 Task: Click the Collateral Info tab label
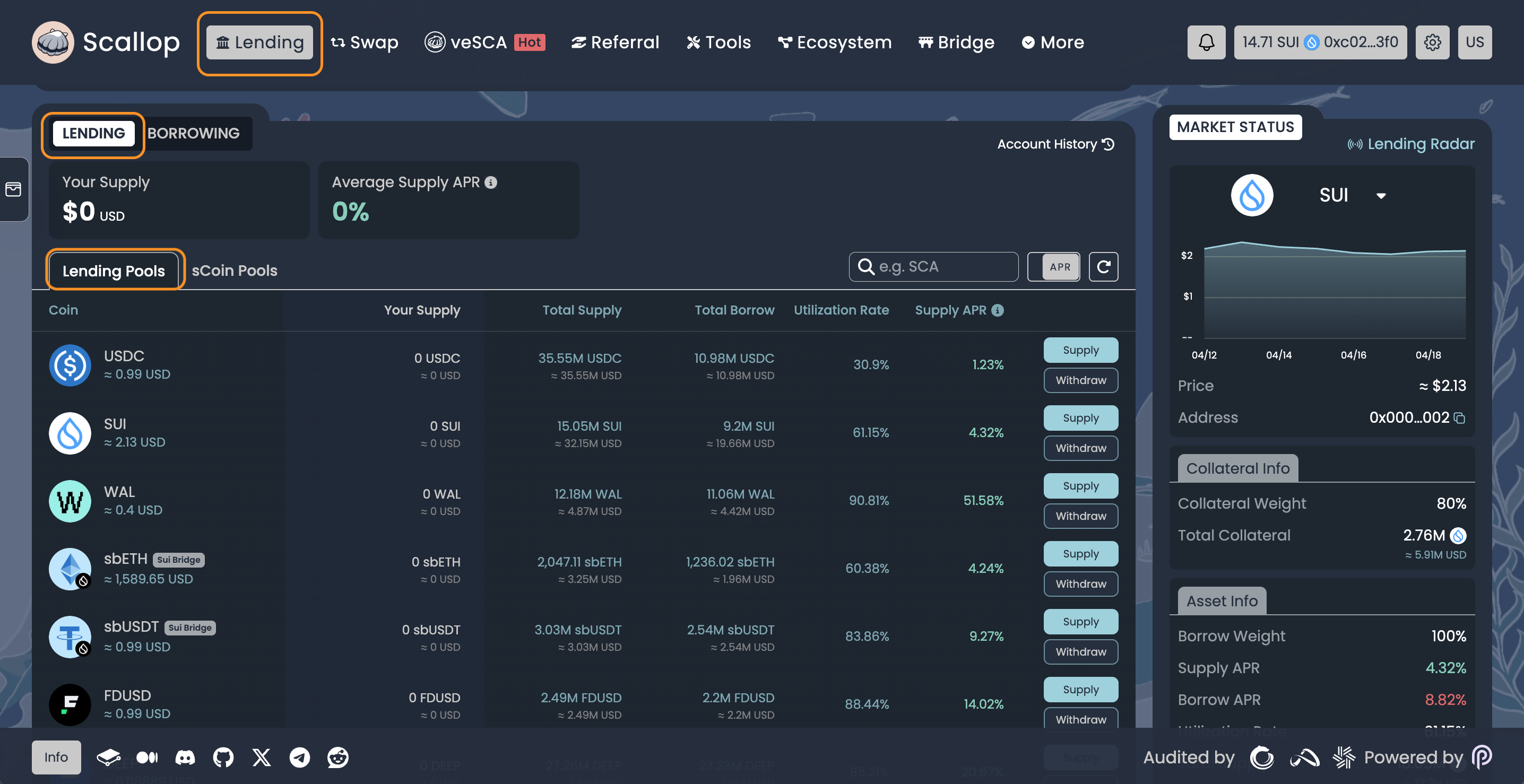click(1237, 468)
